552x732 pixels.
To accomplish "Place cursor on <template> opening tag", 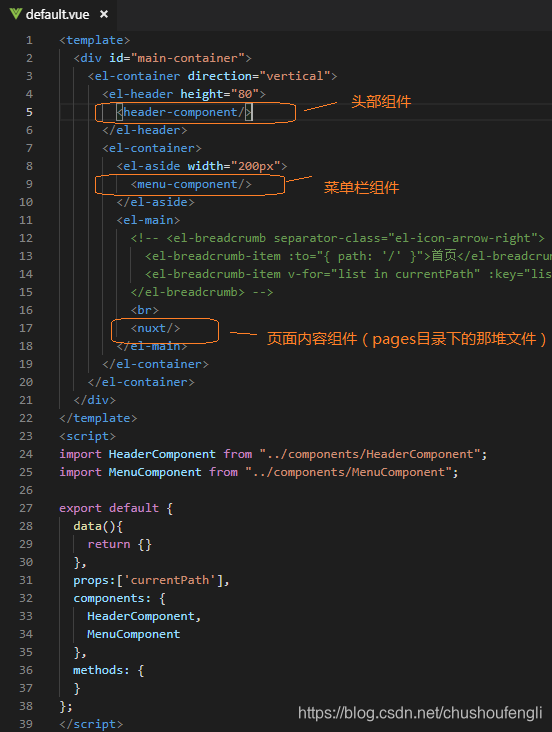I will click(x=94, y=40).
